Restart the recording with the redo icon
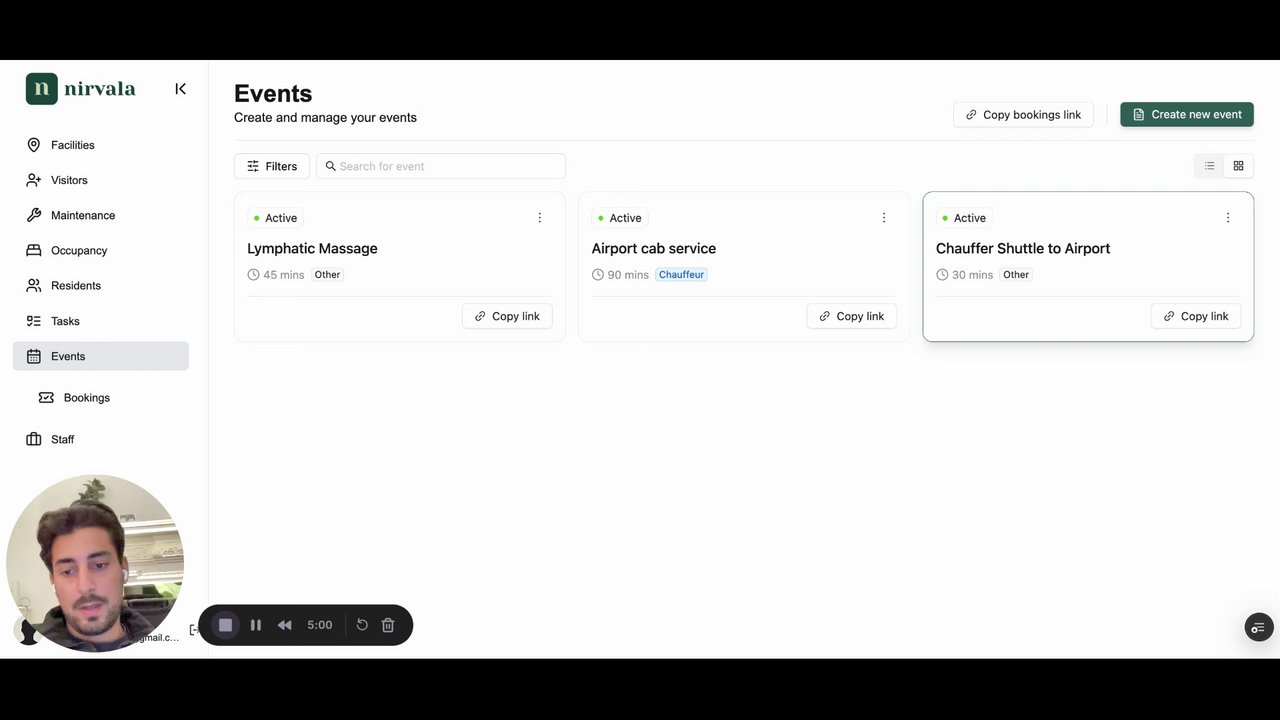The width and height of the screenshot is (1280, 720). (x=362, y=625)
